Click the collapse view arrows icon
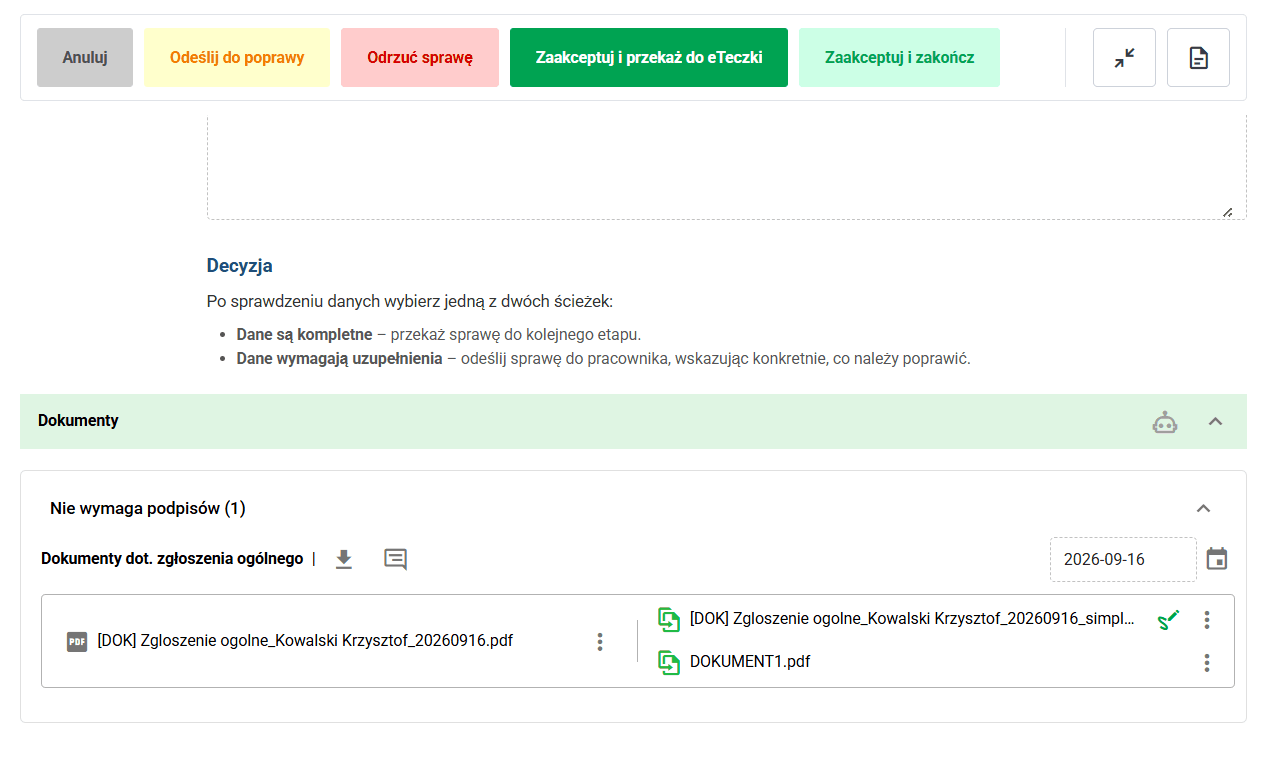Viewport: 1266px width, 759px height. coord(1124,58)
